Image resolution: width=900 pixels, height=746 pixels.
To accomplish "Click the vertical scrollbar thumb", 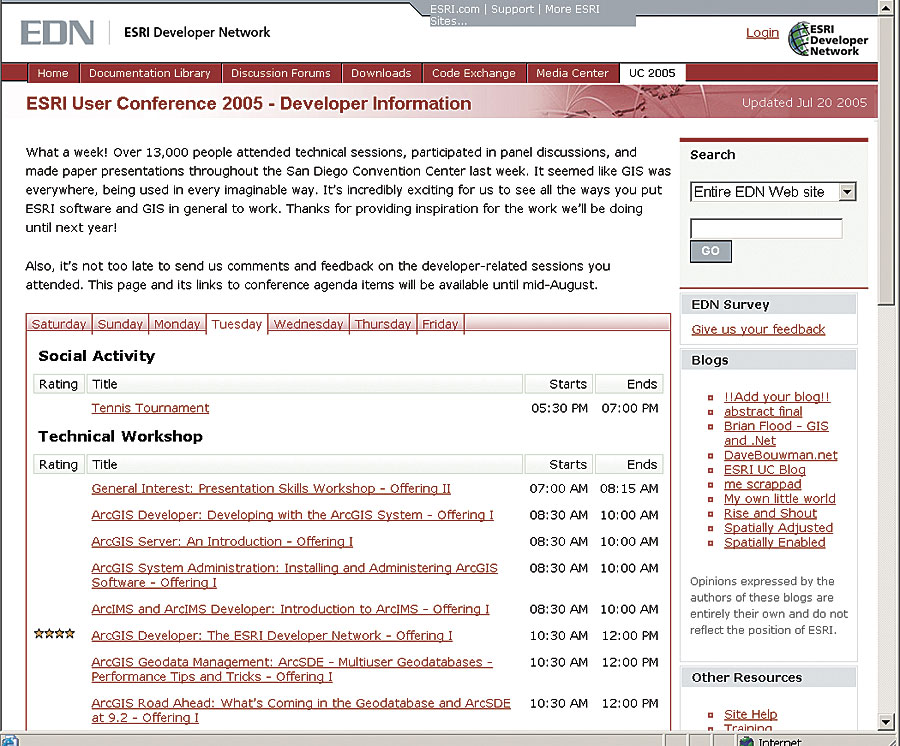I will point(886,161).
